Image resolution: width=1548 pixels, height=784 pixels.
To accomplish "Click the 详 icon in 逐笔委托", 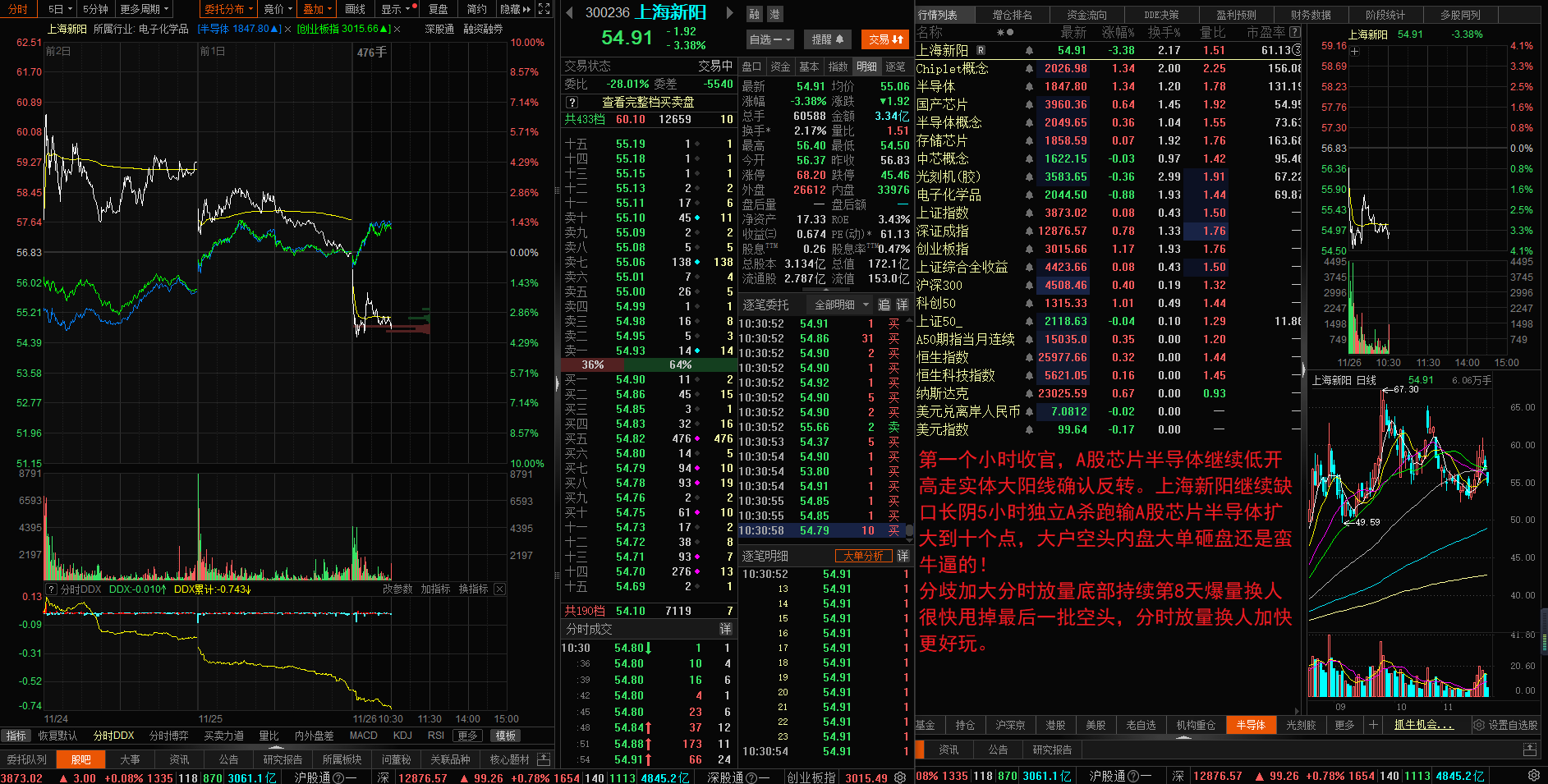I will coord(903,305).
